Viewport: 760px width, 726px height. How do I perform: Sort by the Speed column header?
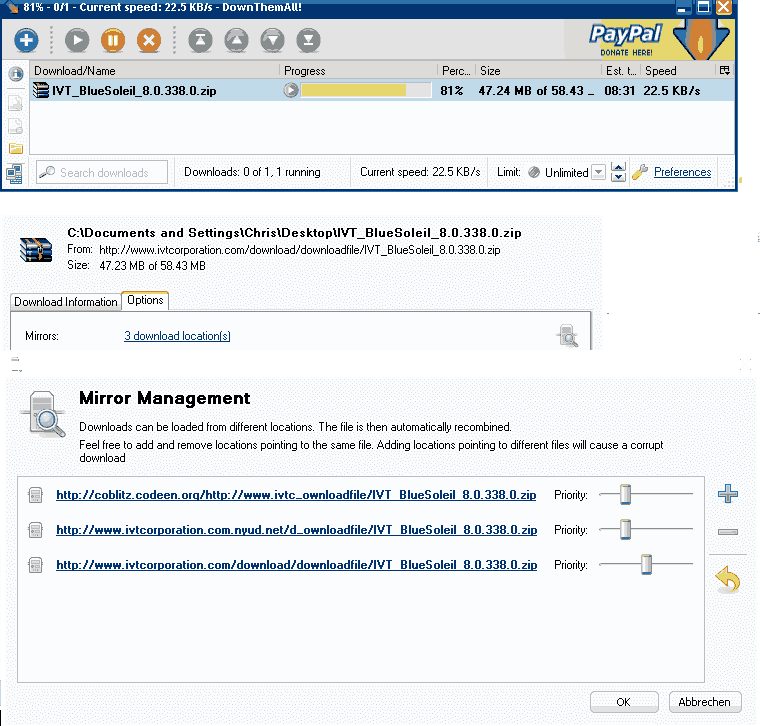678,71
